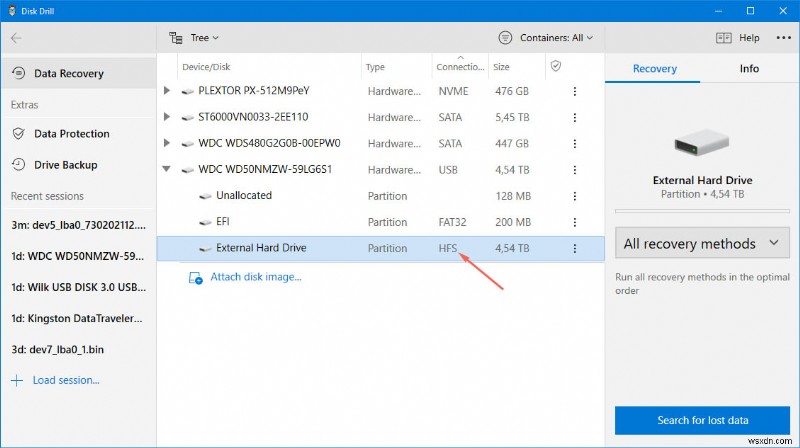Open the Tree view dropdown
Viewport: 800px width, 448px height.
(194, 38)
